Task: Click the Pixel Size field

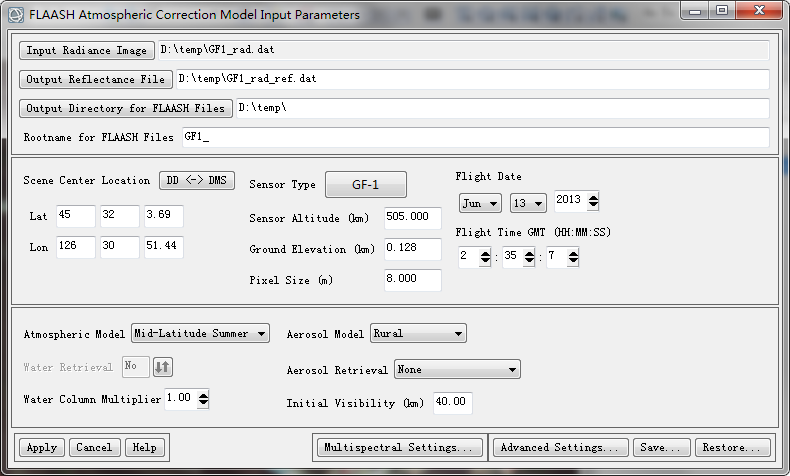Action: [x=413, y=280]
